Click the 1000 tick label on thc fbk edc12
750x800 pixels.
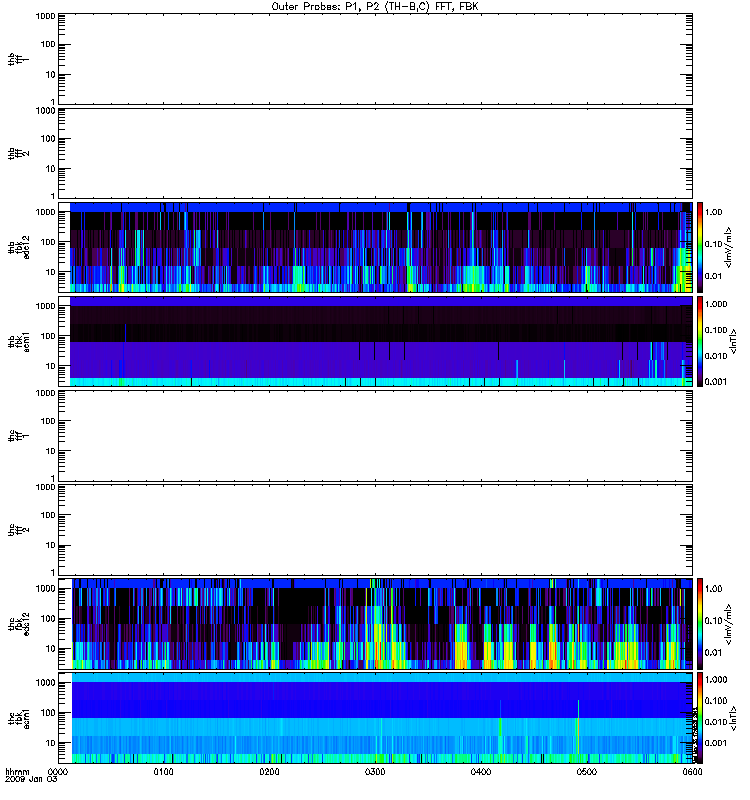coord(45,589)
